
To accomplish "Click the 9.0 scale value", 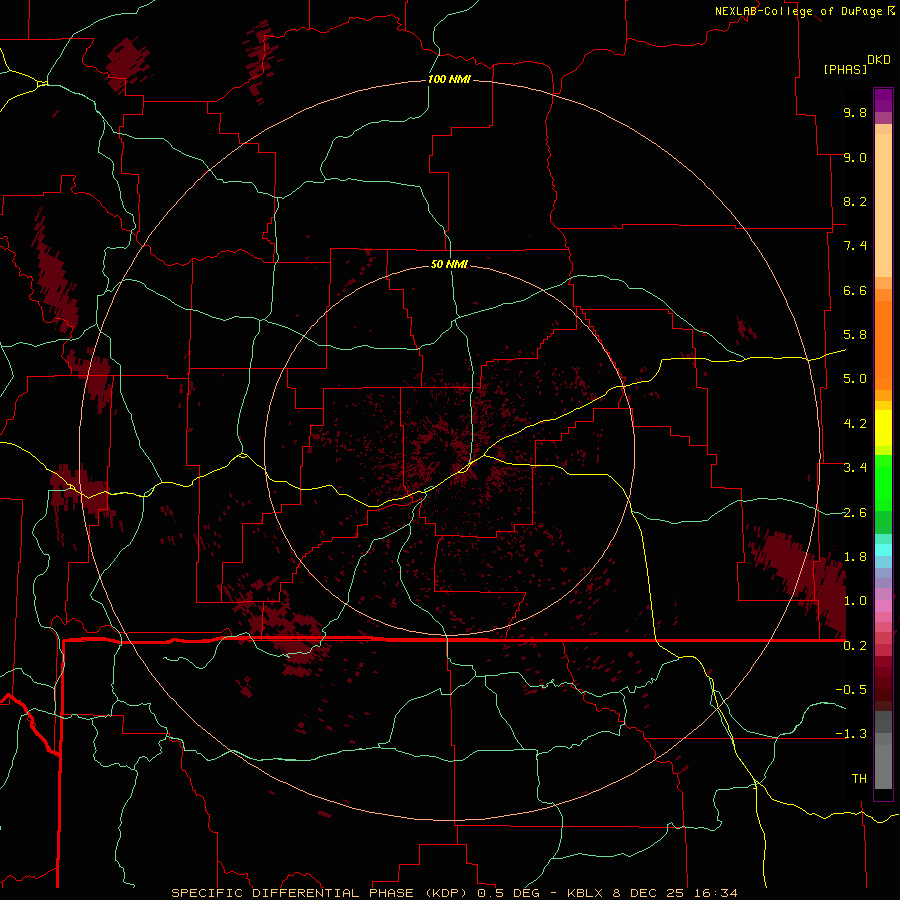I will pyautogui.click(x=855, y=157).
